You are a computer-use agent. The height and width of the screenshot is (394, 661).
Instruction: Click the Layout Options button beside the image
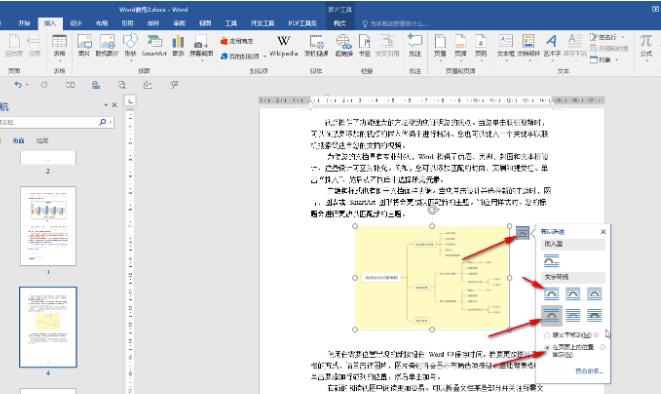pos(522,232)
